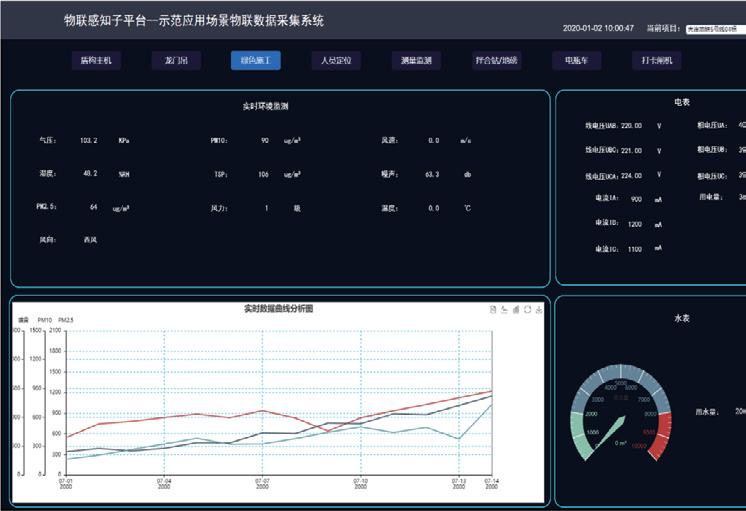The width and height of the screenshot is (746, 511).
Task: Toggle the PM2.5 series in the chart legend
Action: [x=66, y=320]
